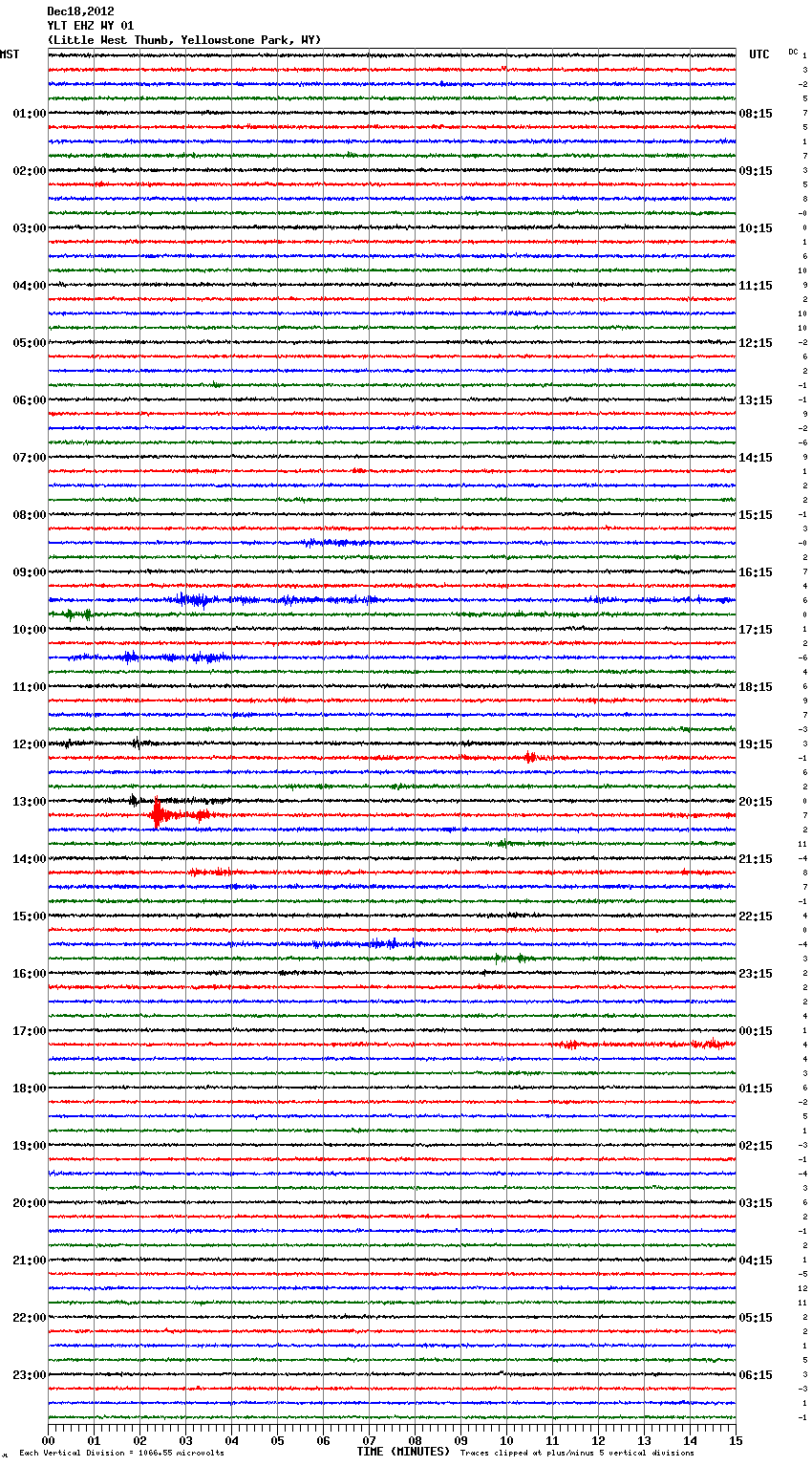Screen dimensions: 812x1466
Task: Click the 16:15 UTC time label
Action: click(756, 572)
